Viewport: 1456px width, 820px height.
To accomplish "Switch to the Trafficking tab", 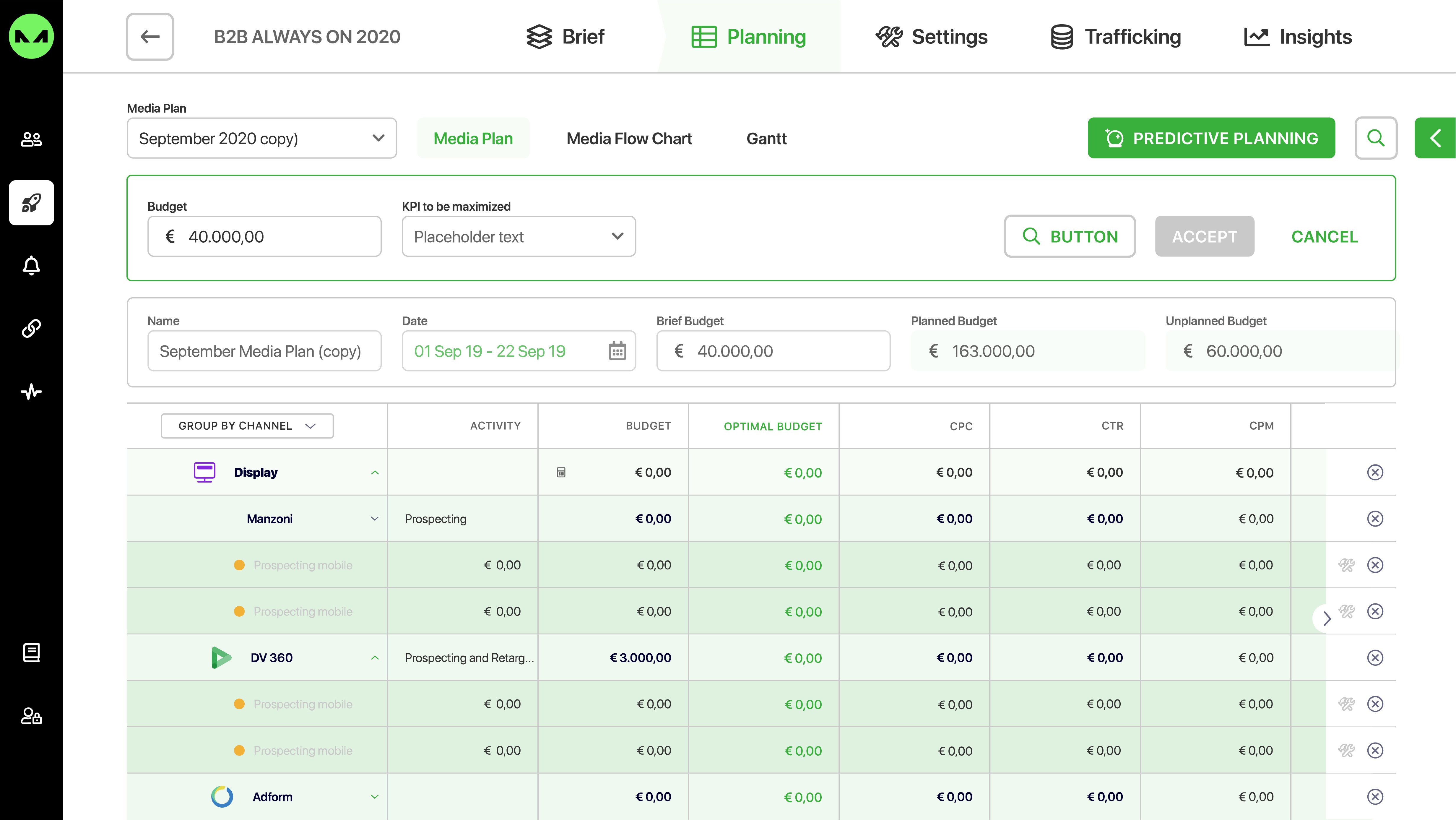I will tap(1116, 37).
